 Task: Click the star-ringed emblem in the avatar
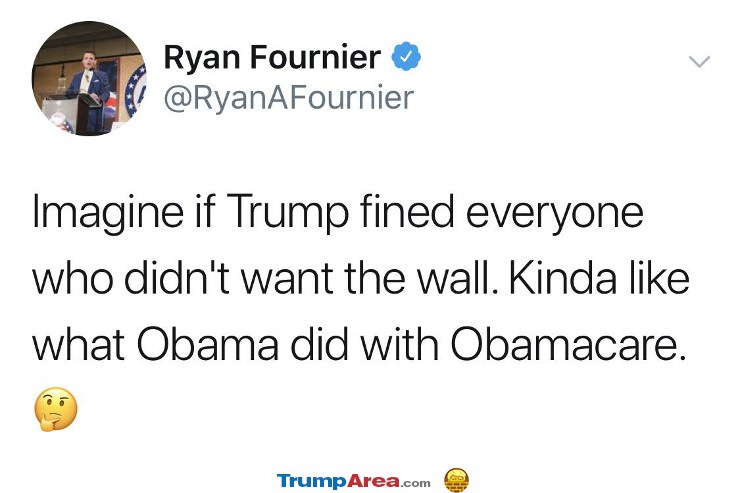point(136,91)
